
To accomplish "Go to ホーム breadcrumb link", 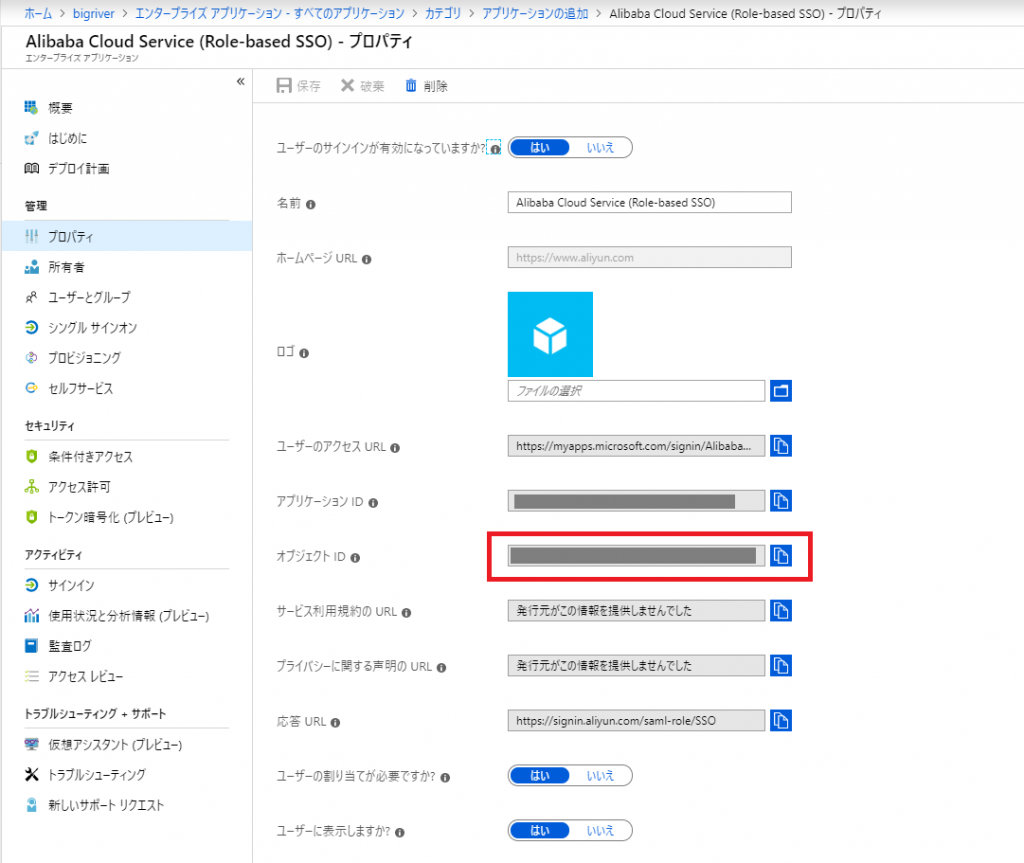I will tap(38, 13).
